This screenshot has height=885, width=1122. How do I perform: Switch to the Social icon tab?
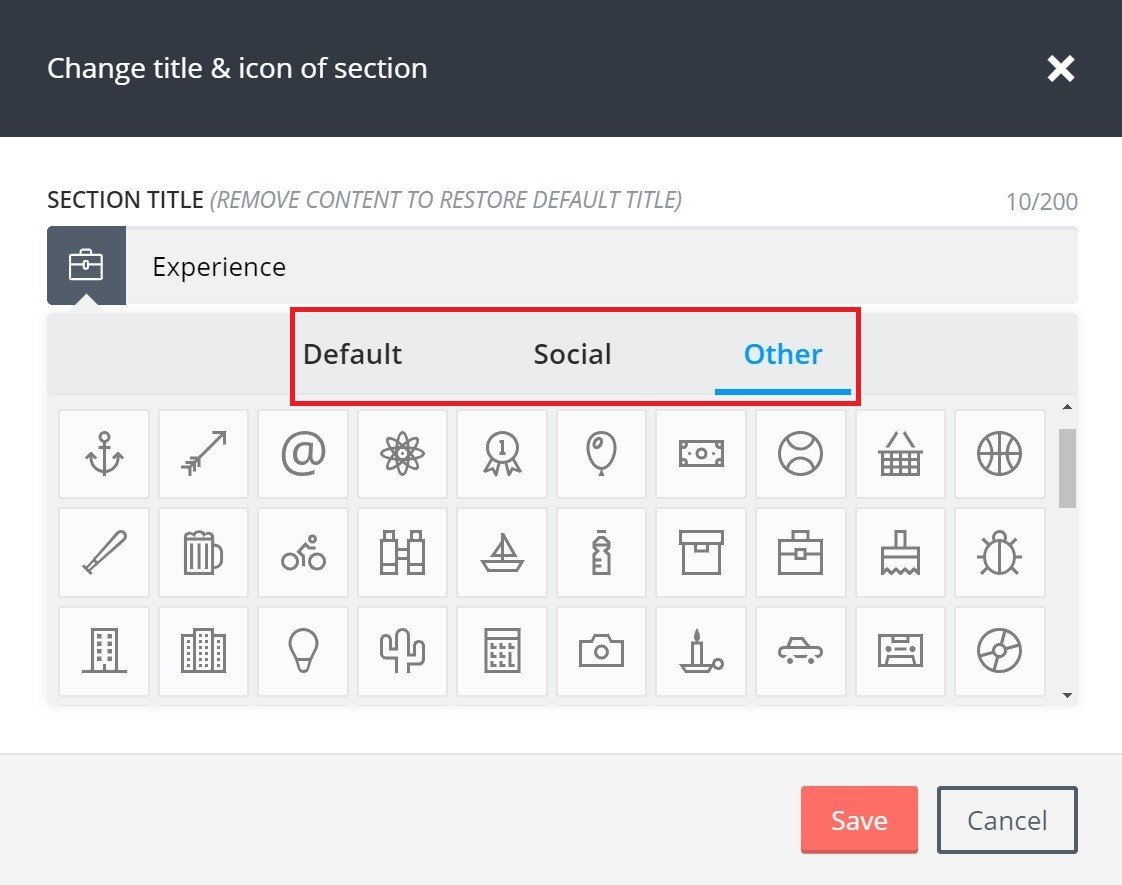pyautogui.click(x=572, y=353)
